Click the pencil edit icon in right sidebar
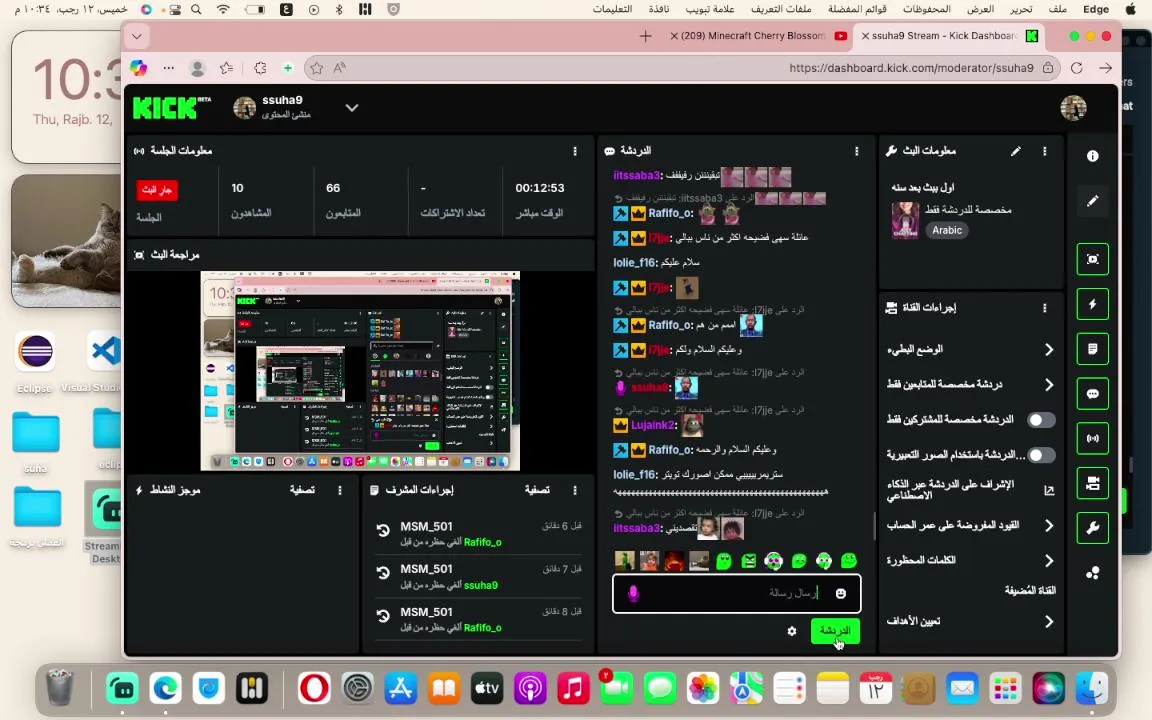Screen dimensions: 1152x720 pos(1092,201)
